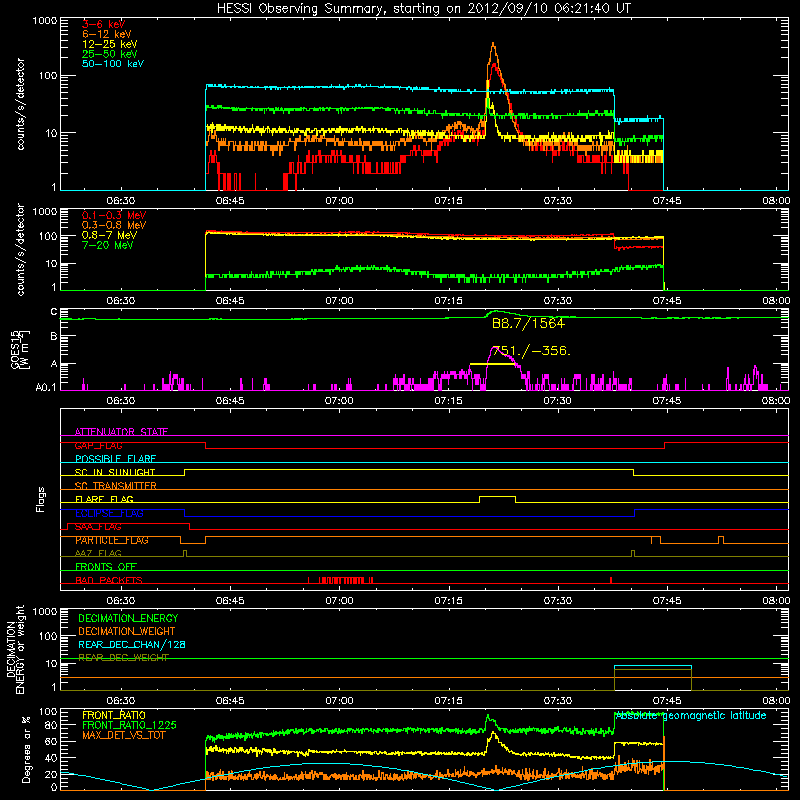
Task: Click the Degrees or % axis label
Action: [26, 749]
